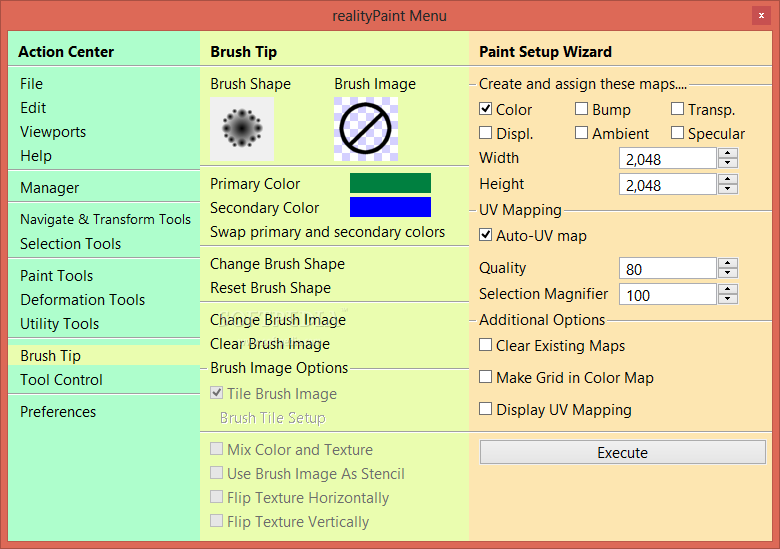780x549 pixels.
Task: Decrease Selection Magnifier with down arrow
Action: coord(728,299)
